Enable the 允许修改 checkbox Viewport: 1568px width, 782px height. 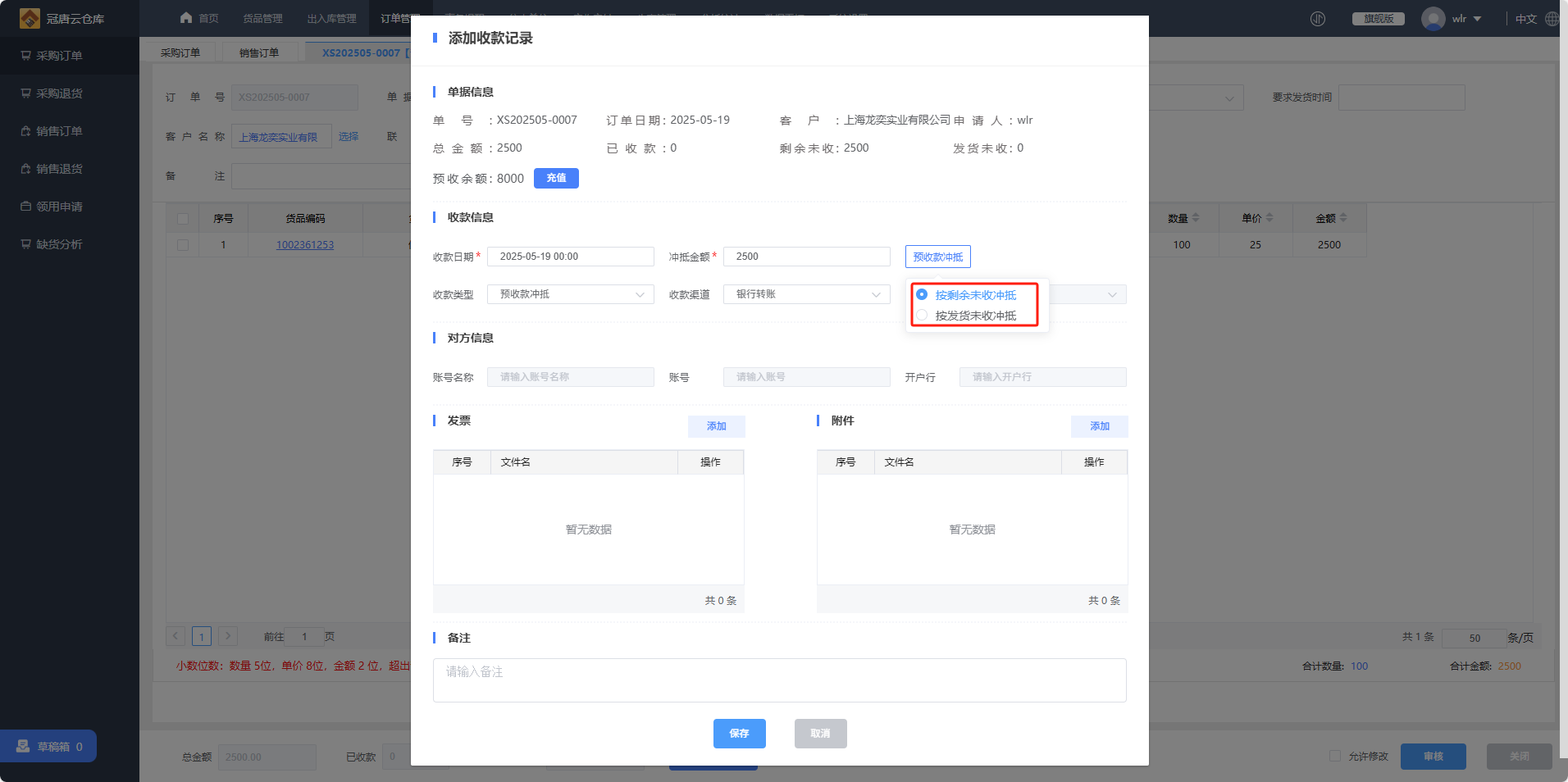pyautogui.click(x=1335, y=756)
